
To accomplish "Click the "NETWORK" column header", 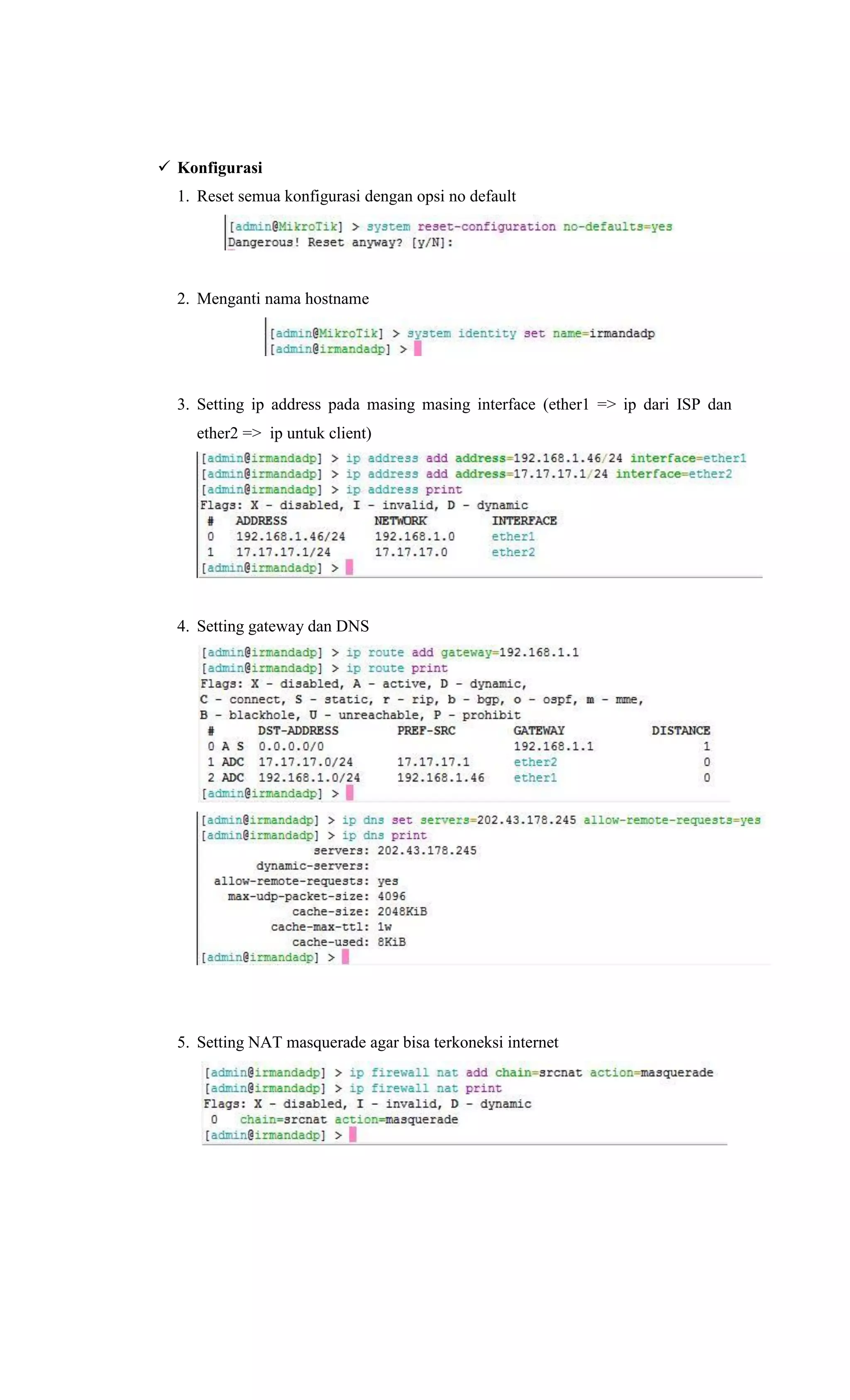I will point(401,520).
